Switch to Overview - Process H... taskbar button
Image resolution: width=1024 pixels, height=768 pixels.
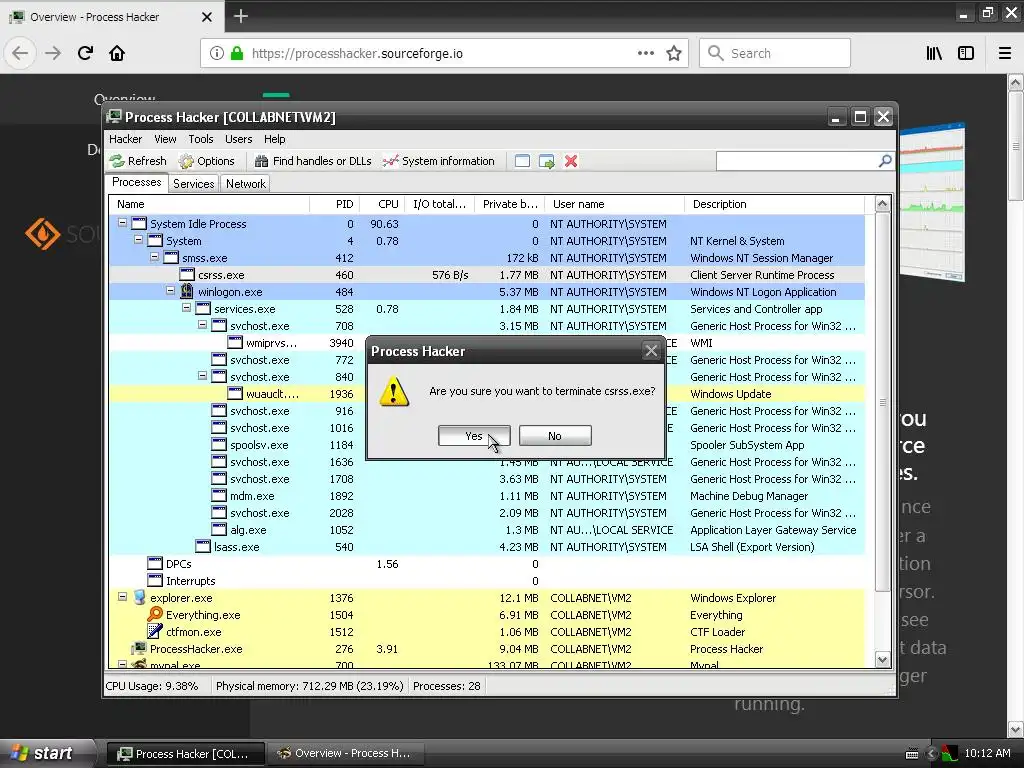pyautogui.click(x=344, y=753)
